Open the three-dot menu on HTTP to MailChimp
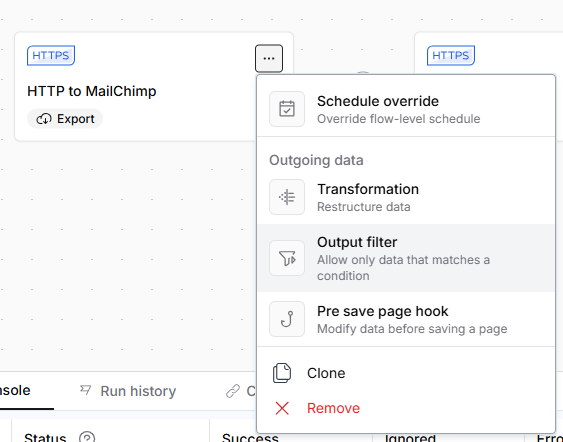Image resolution: width=563 pixels, height=442 pixels. tap(269, 59)
